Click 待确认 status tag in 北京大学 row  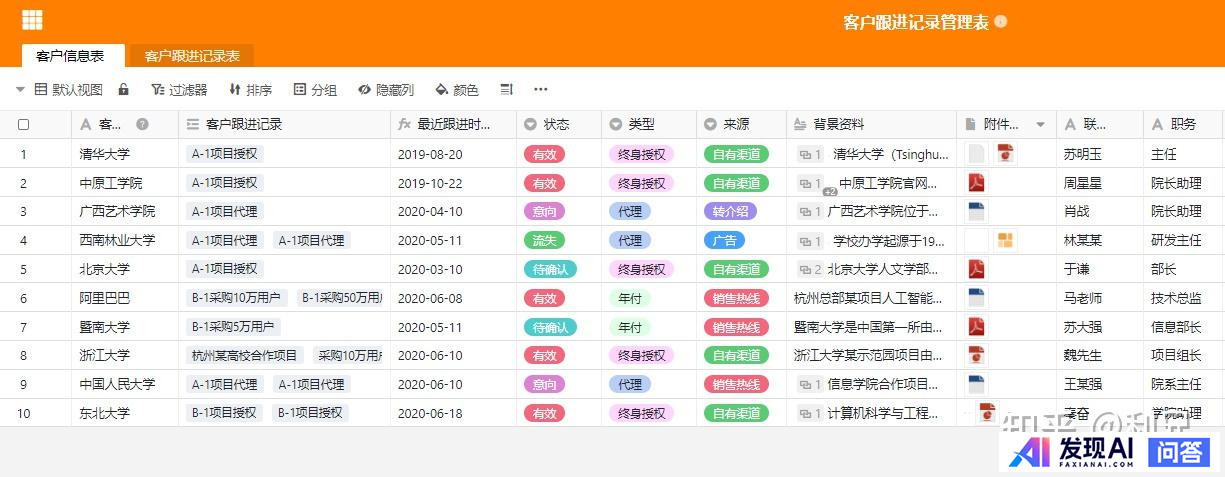[x=550, y=269]
